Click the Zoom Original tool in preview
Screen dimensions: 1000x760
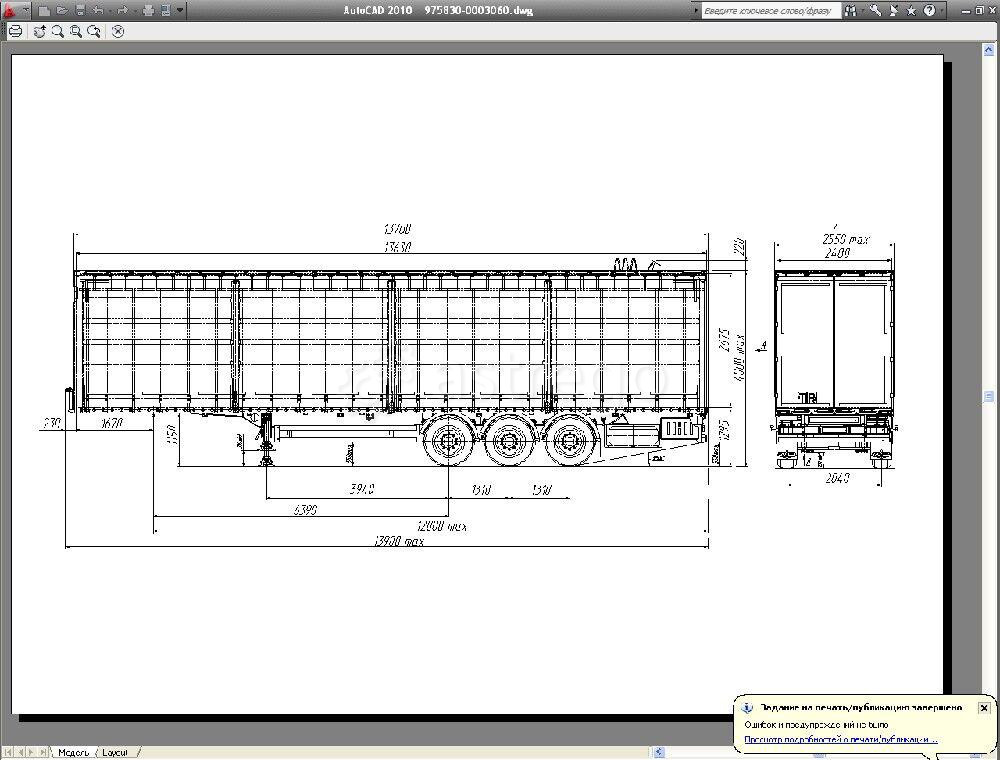[94, 31]
